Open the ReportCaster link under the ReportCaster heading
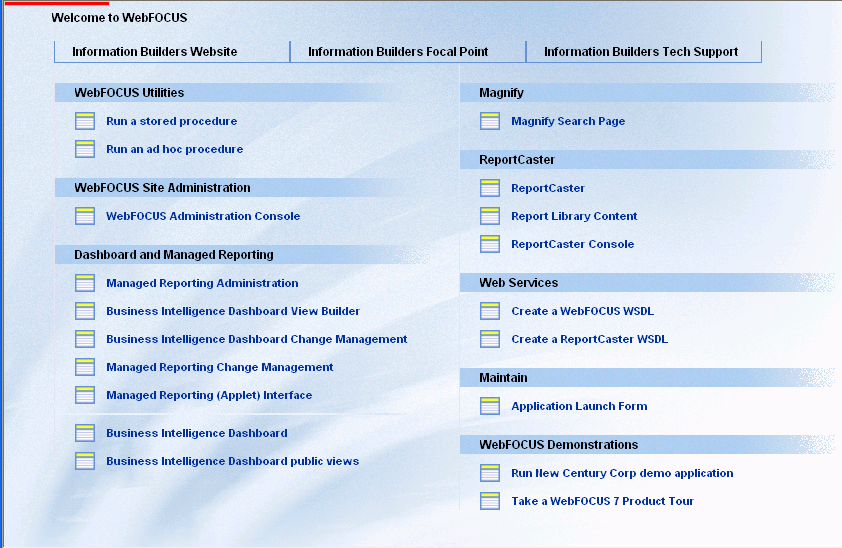Image resolution: width=842 pixels, height=548 pixels. (548, 188)
